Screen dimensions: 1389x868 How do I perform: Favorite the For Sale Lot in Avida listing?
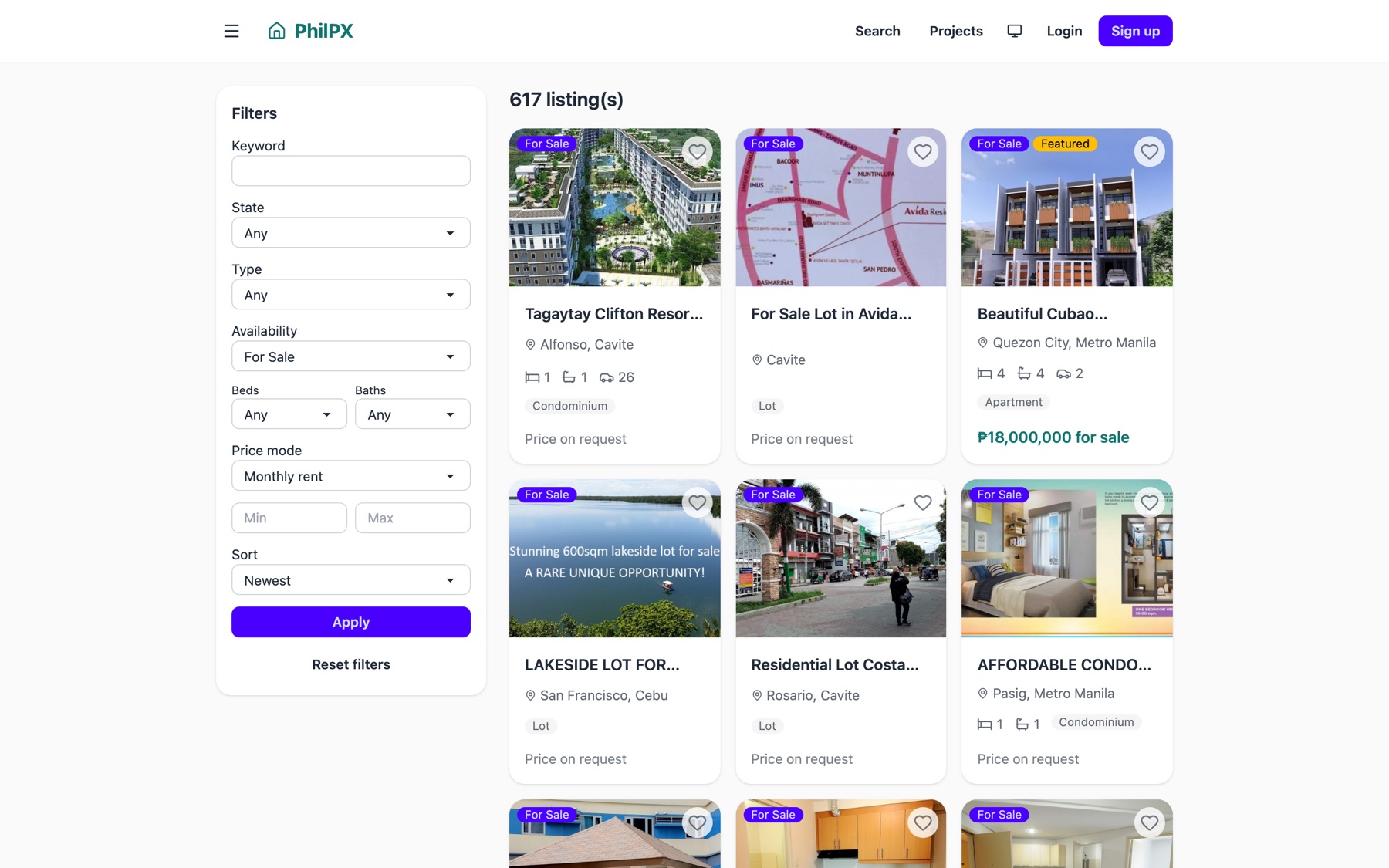click(923, 151)
